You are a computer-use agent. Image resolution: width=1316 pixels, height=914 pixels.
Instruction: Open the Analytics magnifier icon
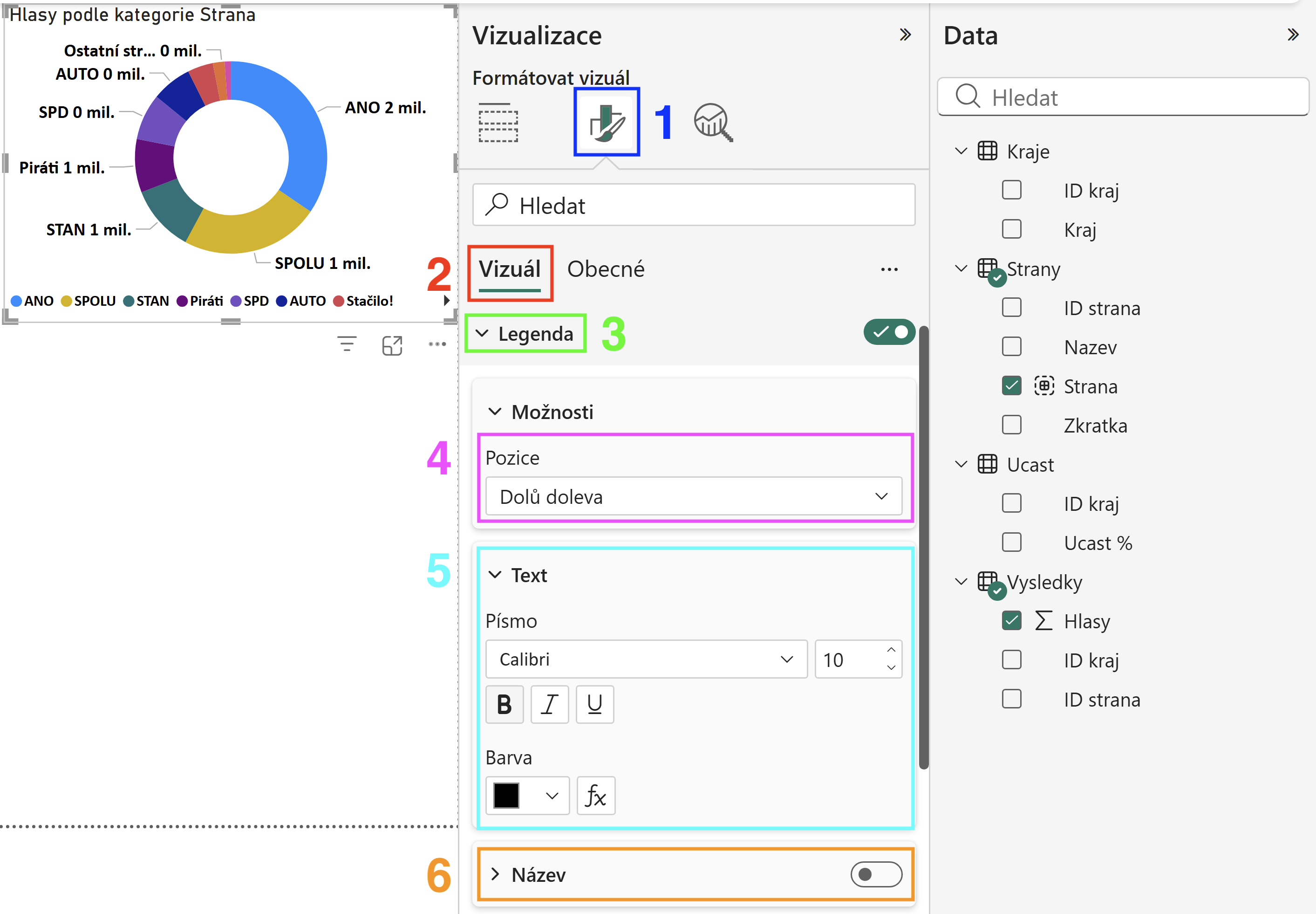(713, 122)
